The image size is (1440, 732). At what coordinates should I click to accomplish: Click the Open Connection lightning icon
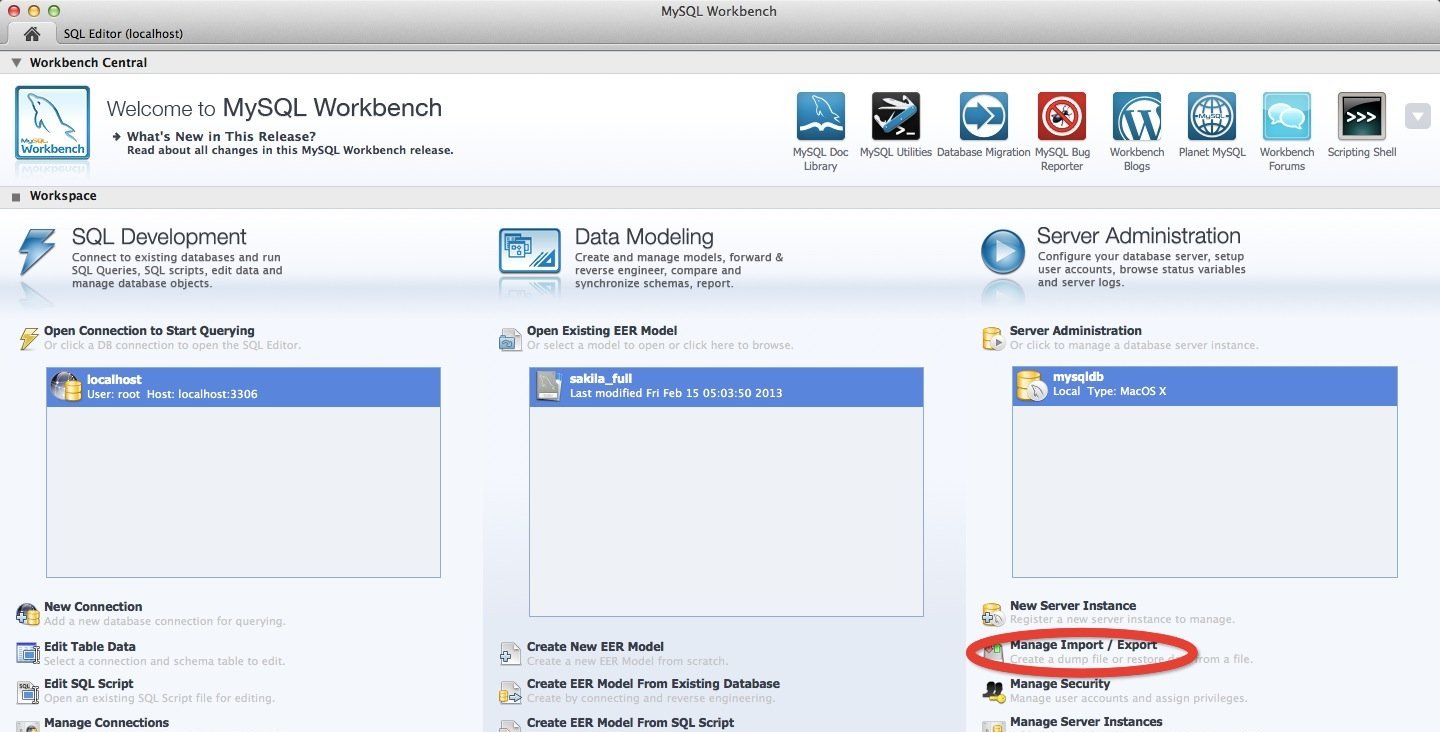[28, 338]
